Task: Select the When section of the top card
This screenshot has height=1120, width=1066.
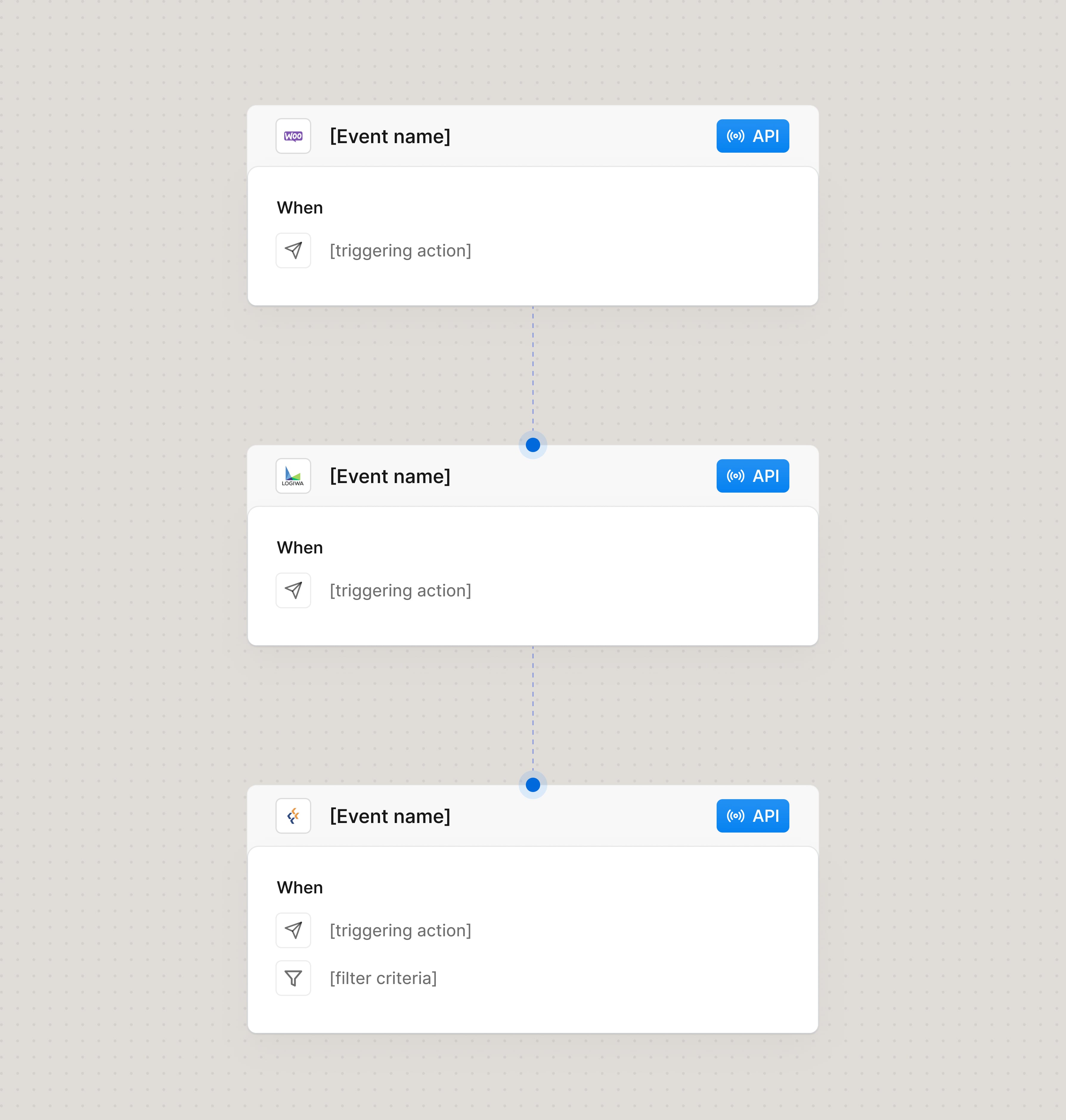Action: [300, 207]
